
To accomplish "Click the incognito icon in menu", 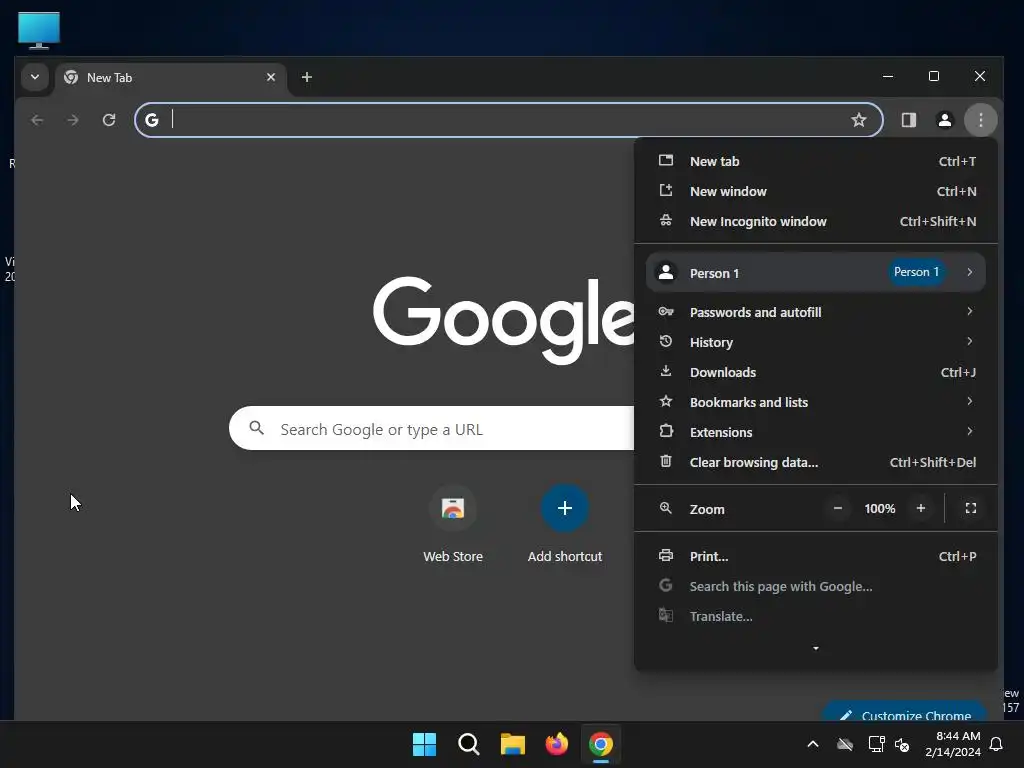I will pos(665,220).
